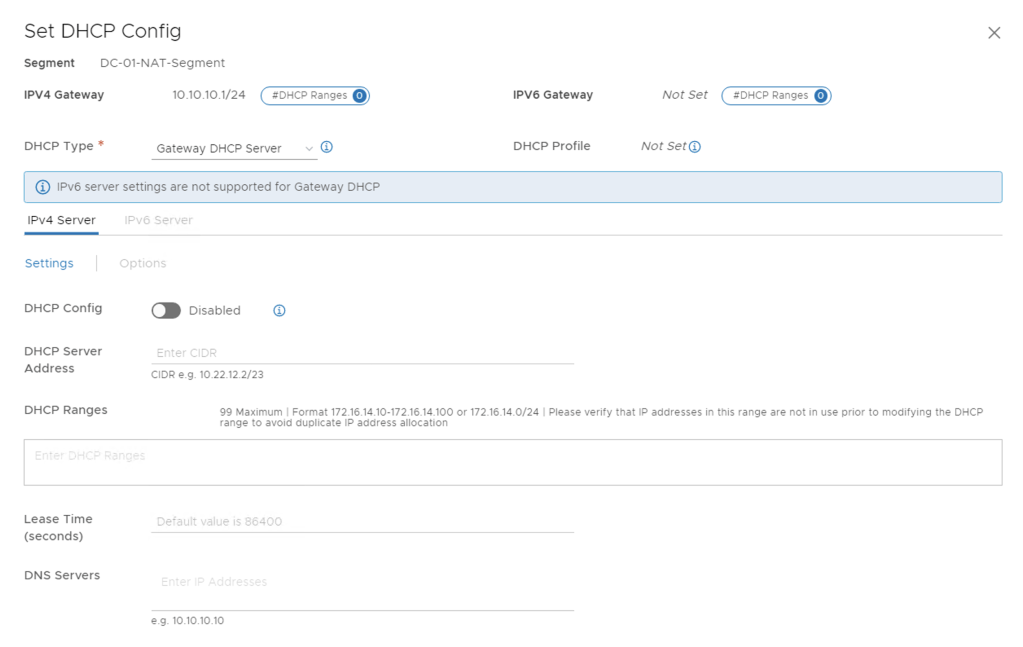Switch to the IPv4 Server tab
The height and width of the screenshot is (647, 1023).
point(61,220)
